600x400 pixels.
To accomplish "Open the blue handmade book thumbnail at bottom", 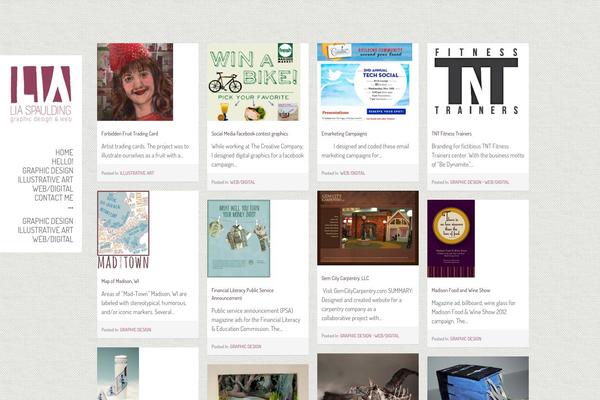I will point(478,378).
